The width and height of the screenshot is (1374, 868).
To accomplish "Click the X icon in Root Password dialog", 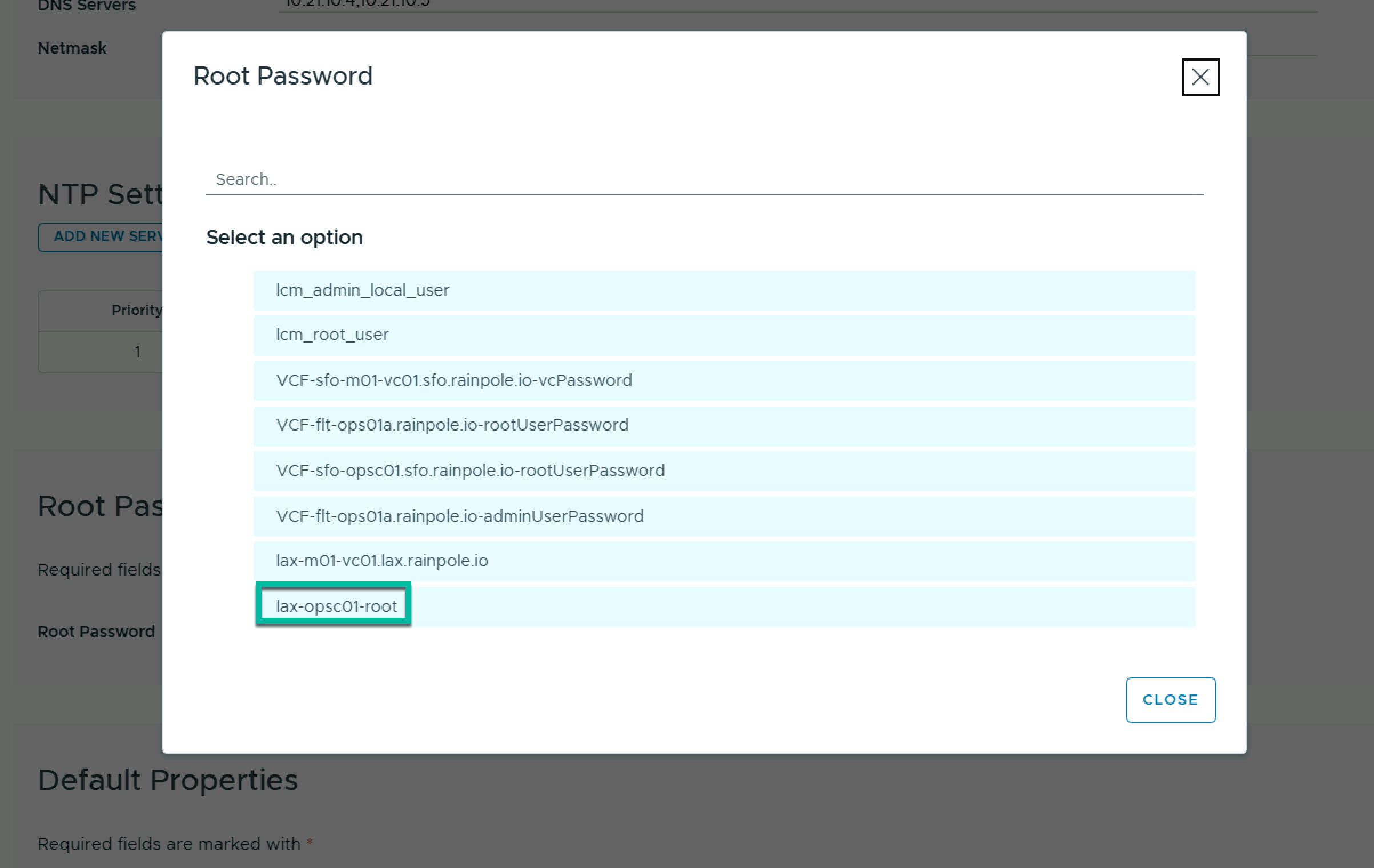I will [x=1200, y=77].
